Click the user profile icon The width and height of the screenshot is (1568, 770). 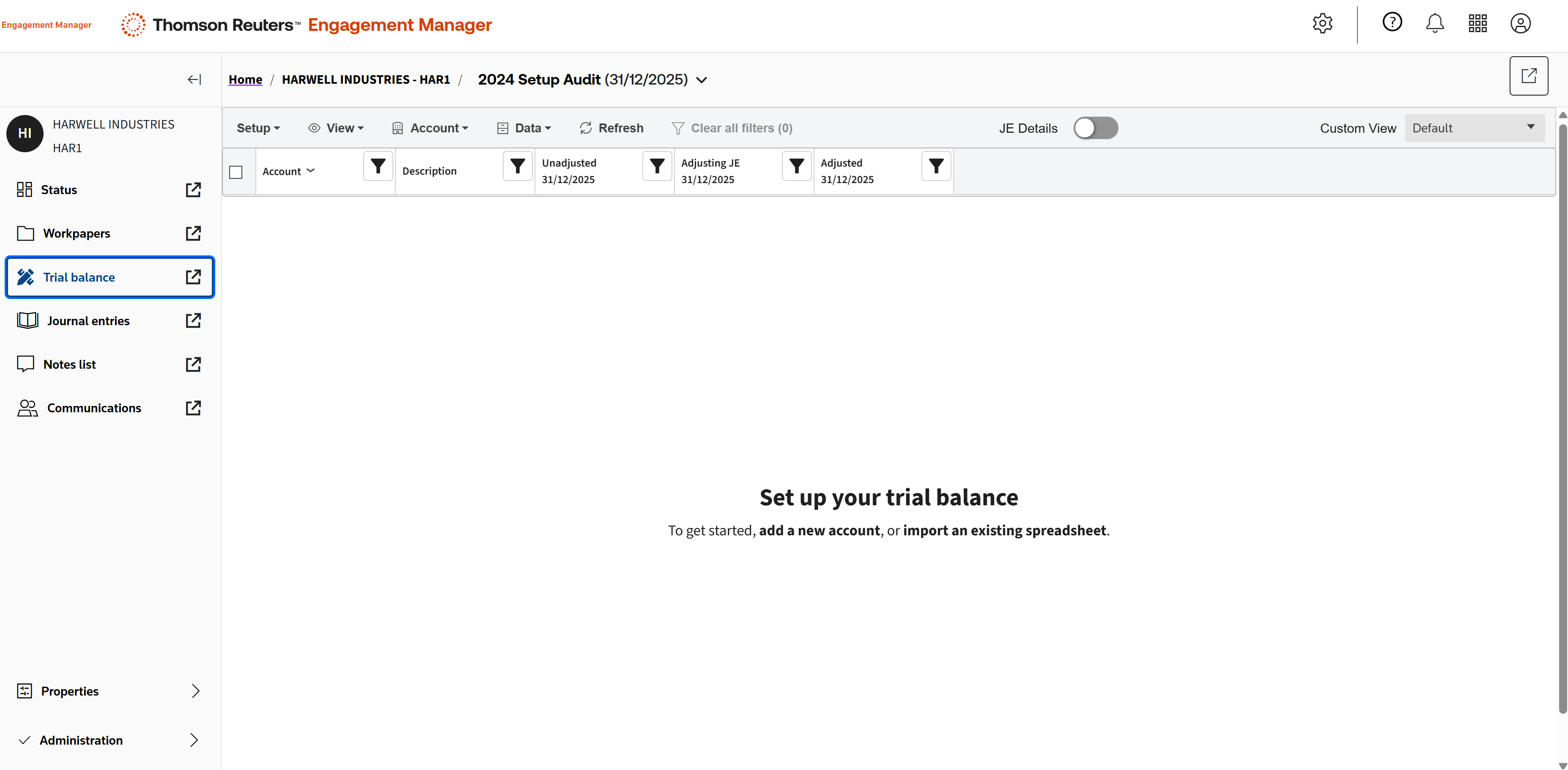[x=1520, y=24]
